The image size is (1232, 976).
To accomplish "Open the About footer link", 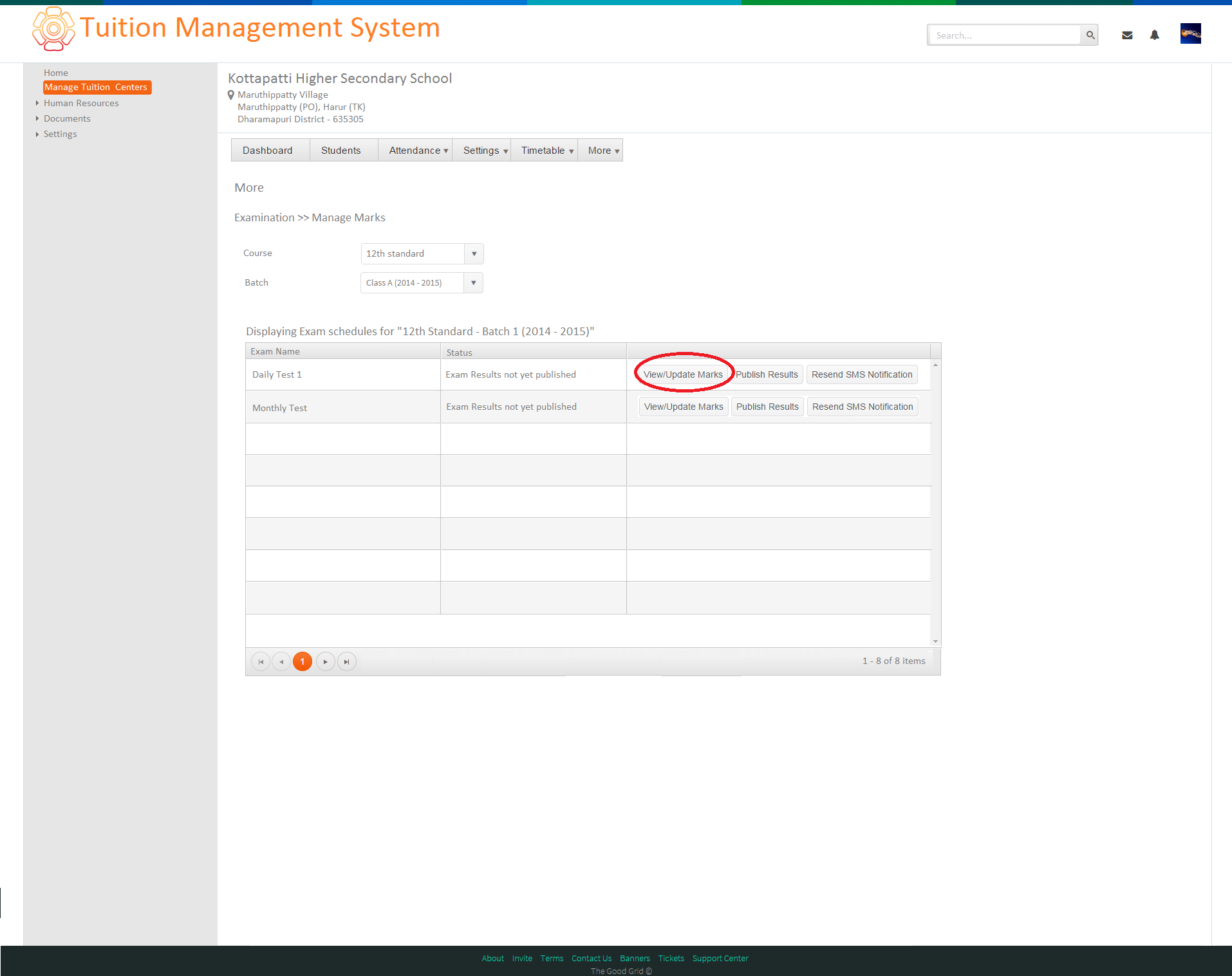I will [492, 959].
